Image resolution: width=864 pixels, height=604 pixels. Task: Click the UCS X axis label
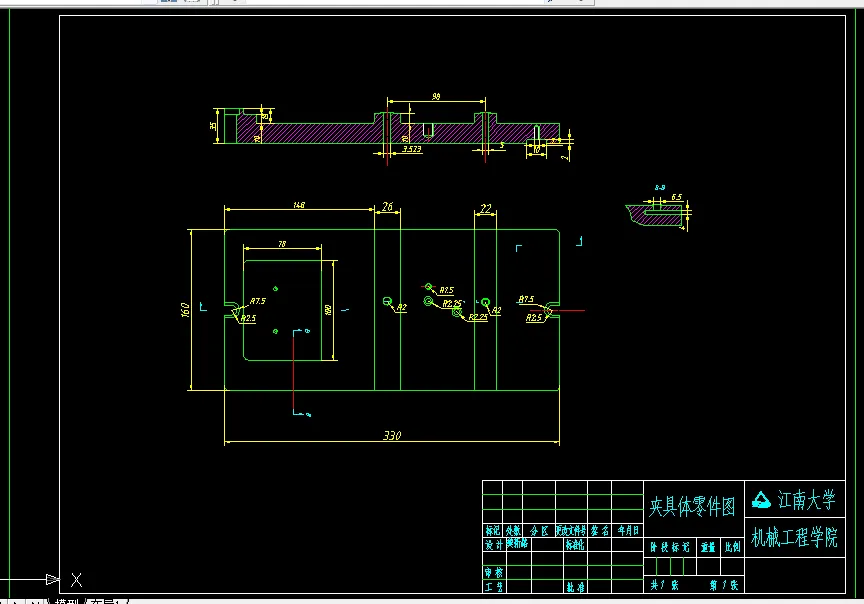(77, 580)
